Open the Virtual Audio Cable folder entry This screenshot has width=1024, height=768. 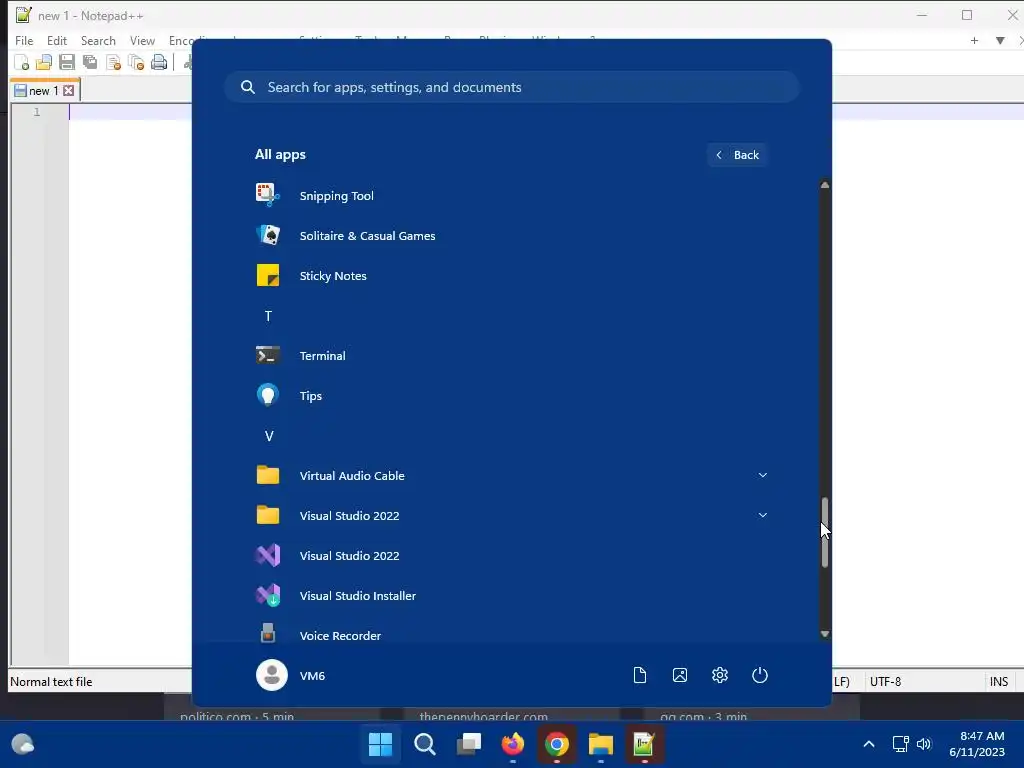click(512, 475)
